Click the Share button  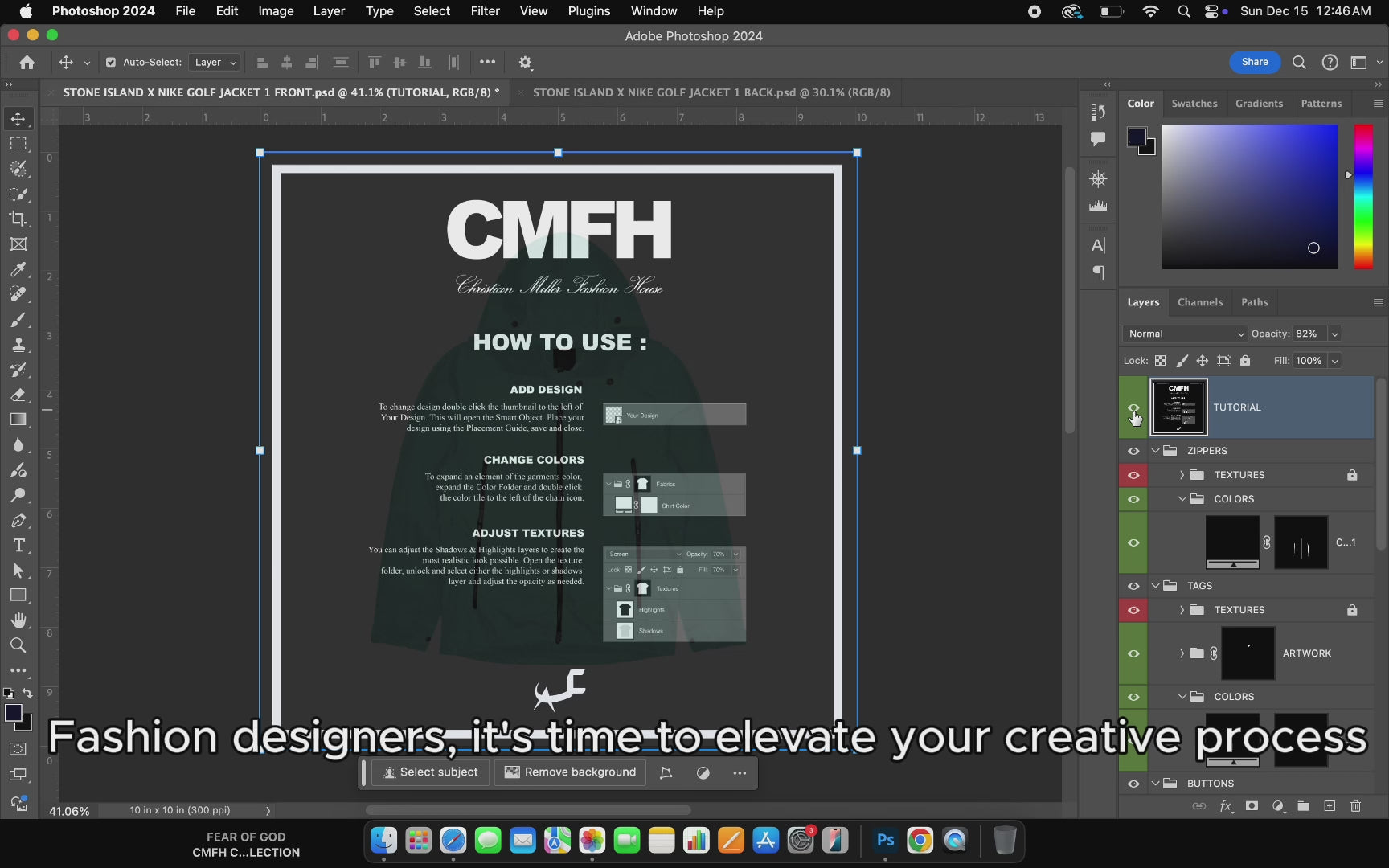point(1255,62)
